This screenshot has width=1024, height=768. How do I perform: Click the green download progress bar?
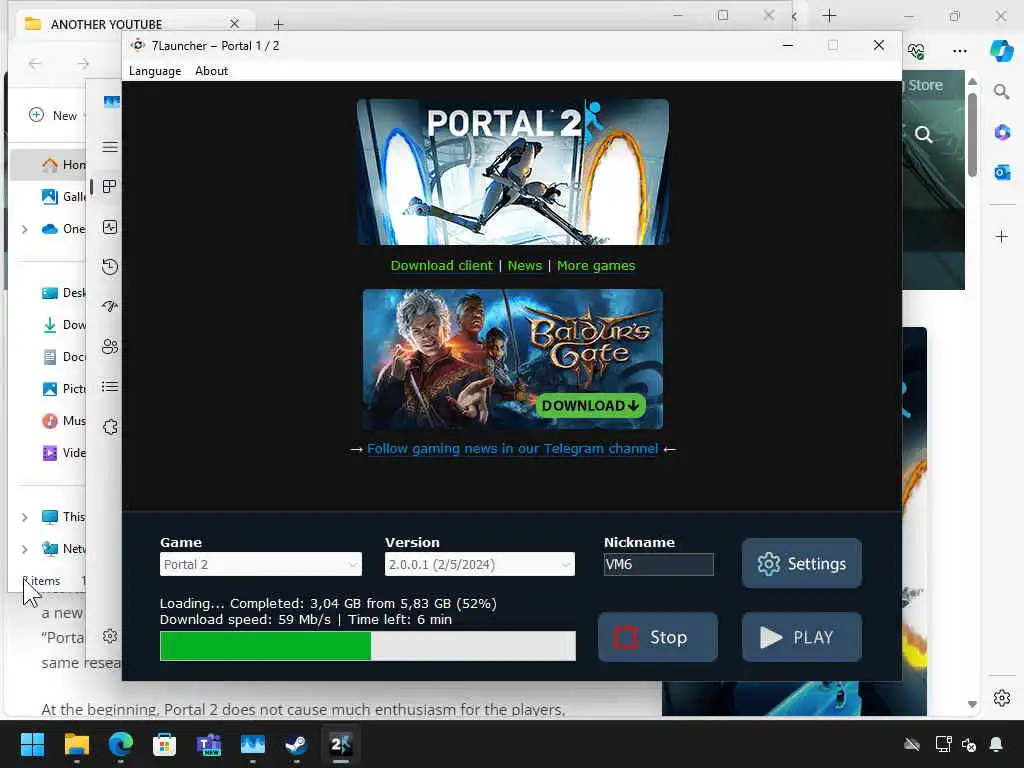click(x=368, y=646)
